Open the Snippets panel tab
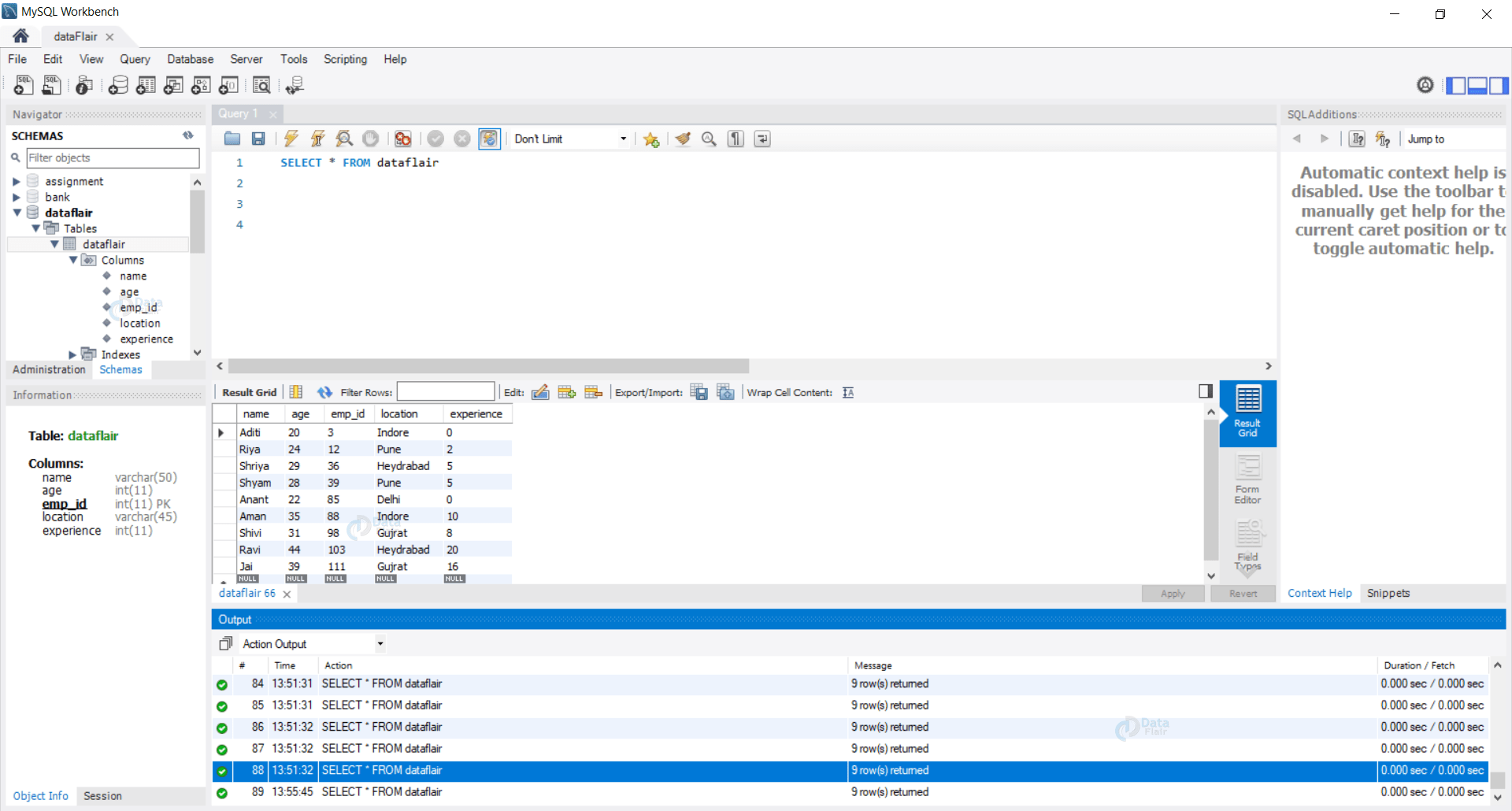Screen dimensions: 1512x811 tap(1388, 593)
